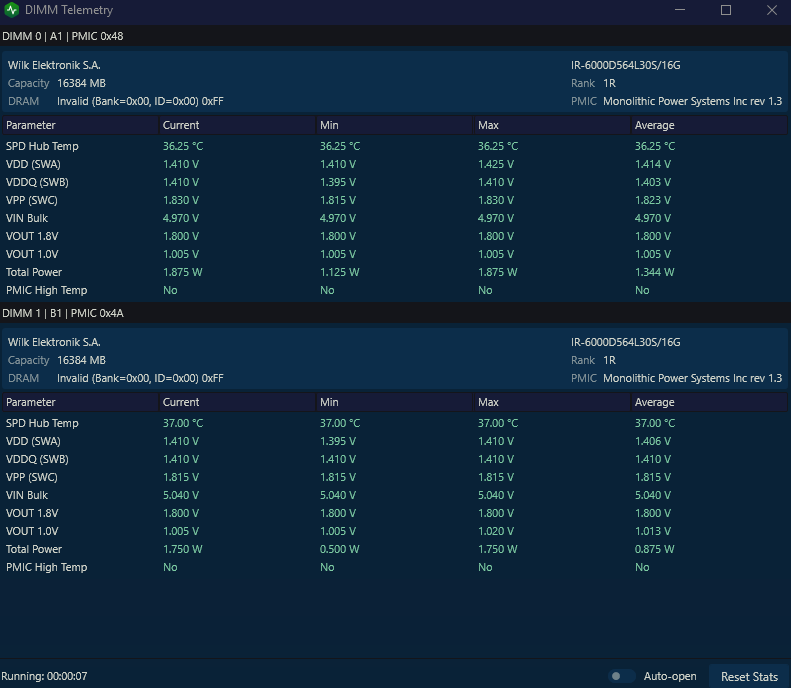The width and height of the screenshot is (791, 688).
Task: Select the Parameter column header for DIMM 0
Action: click(80, 125)
